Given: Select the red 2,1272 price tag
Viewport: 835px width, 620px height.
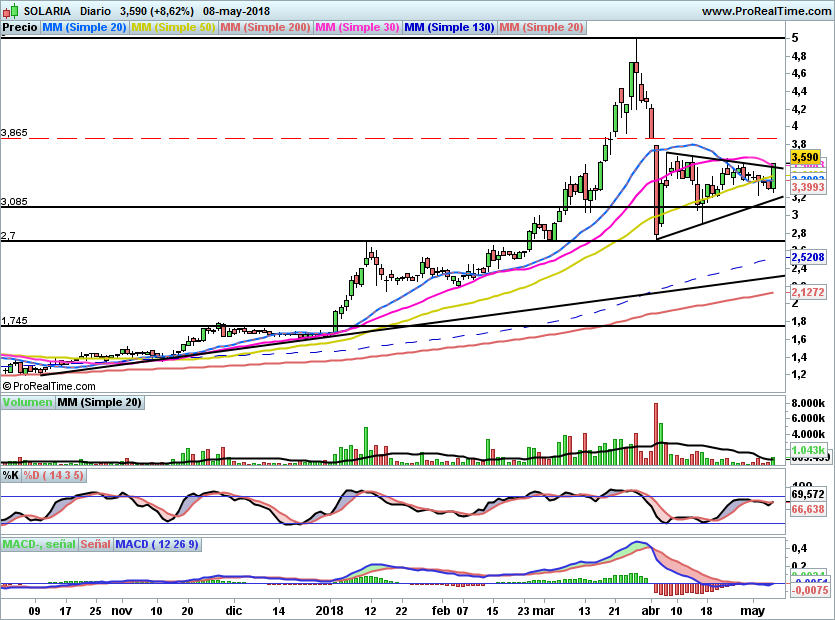Looking at the screenshot, I should 807,292.
